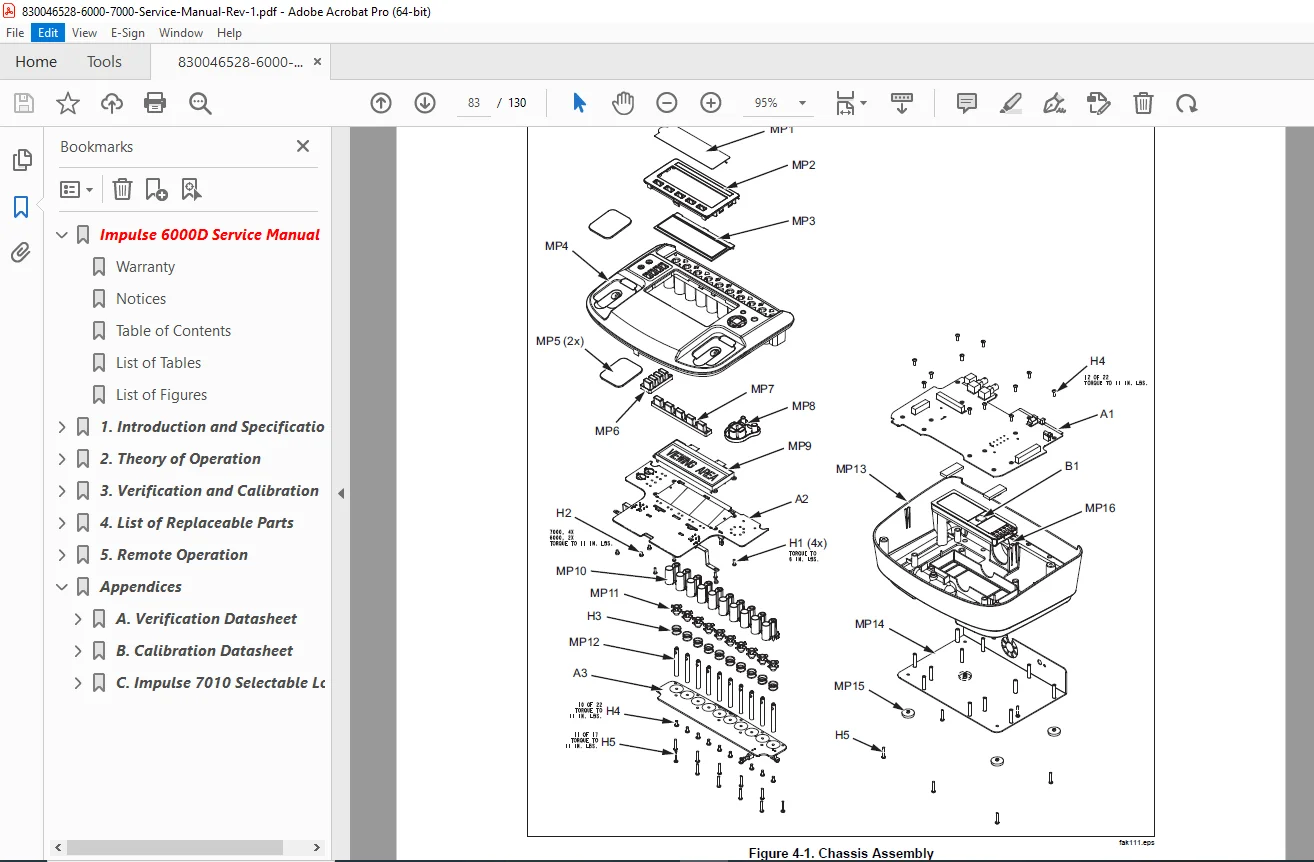Select the Impulse 6000D Service Manual bookmark
This screenshot has height=862, width=1314.
[210, 235]
